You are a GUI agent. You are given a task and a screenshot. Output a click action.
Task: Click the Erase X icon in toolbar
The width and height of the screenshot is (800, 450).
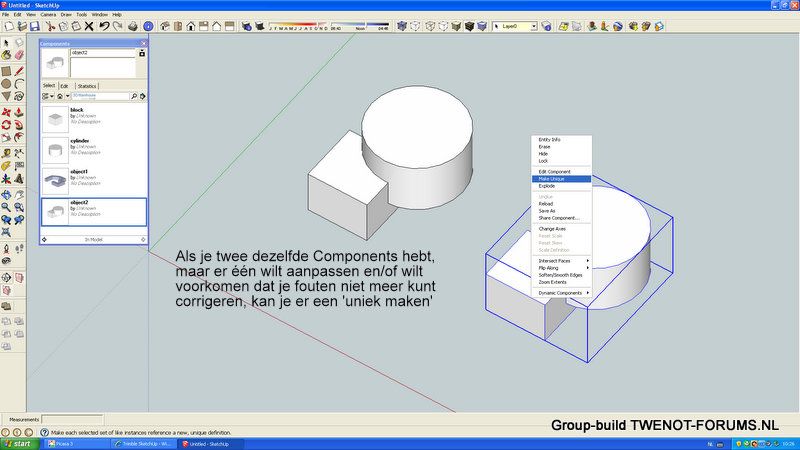point(89,26)
